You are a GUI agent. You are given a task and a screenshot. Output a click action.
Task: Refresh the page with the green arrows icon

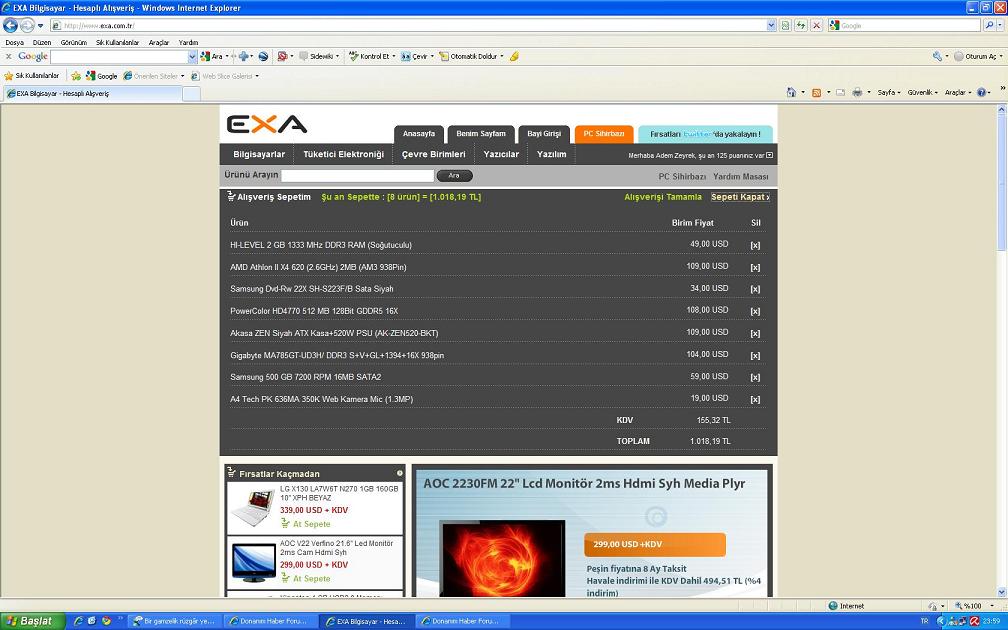pos(801,25)
